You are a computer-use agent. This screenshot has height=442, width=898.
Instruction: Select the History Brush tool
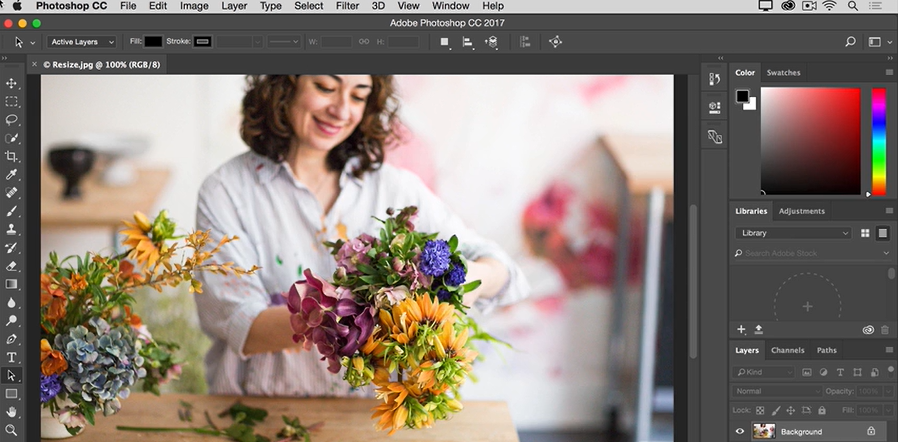[x=11, y=248]
